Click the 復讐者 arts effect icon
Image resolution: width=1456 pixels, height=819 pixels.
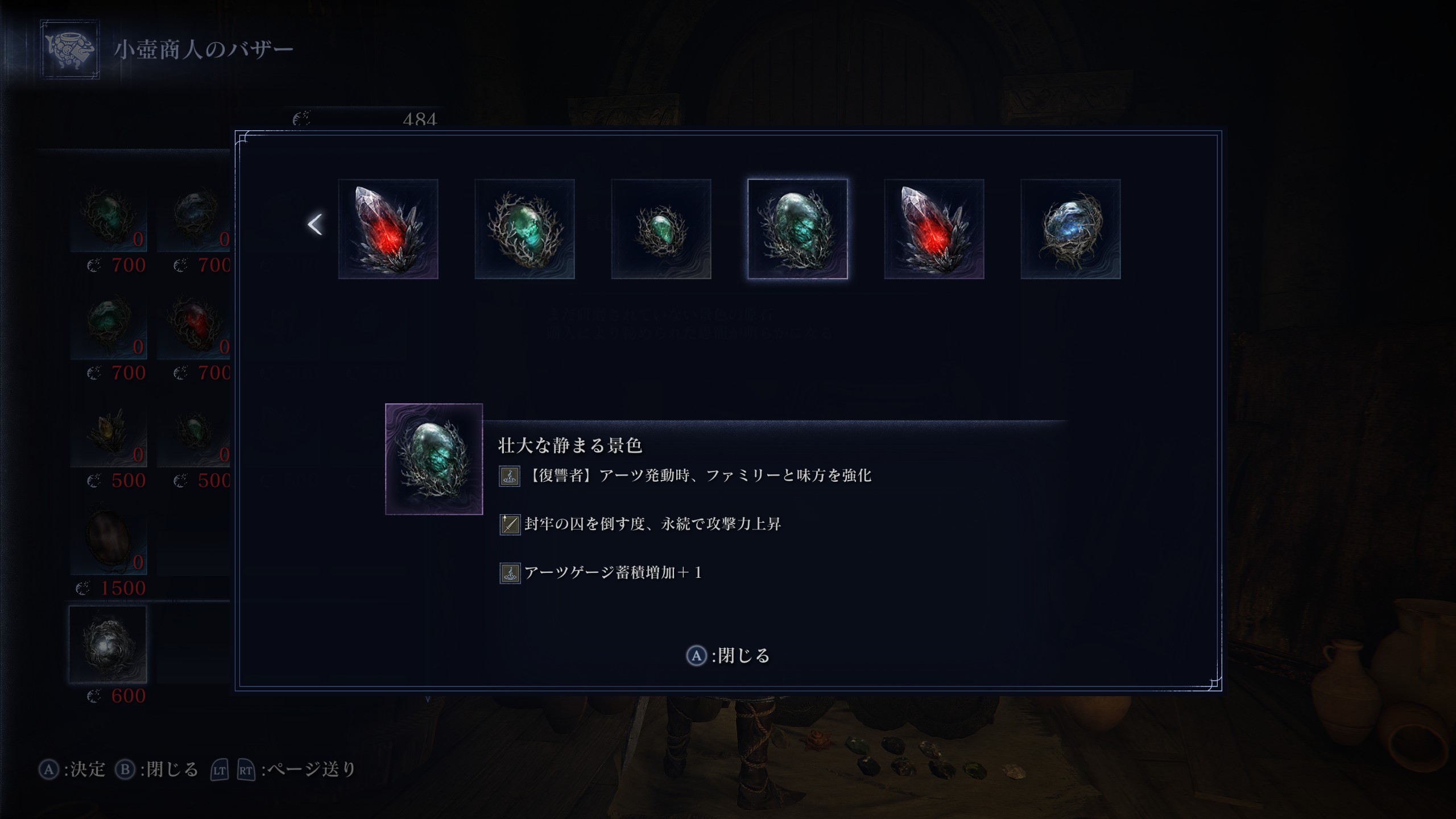tap(510, 476)
